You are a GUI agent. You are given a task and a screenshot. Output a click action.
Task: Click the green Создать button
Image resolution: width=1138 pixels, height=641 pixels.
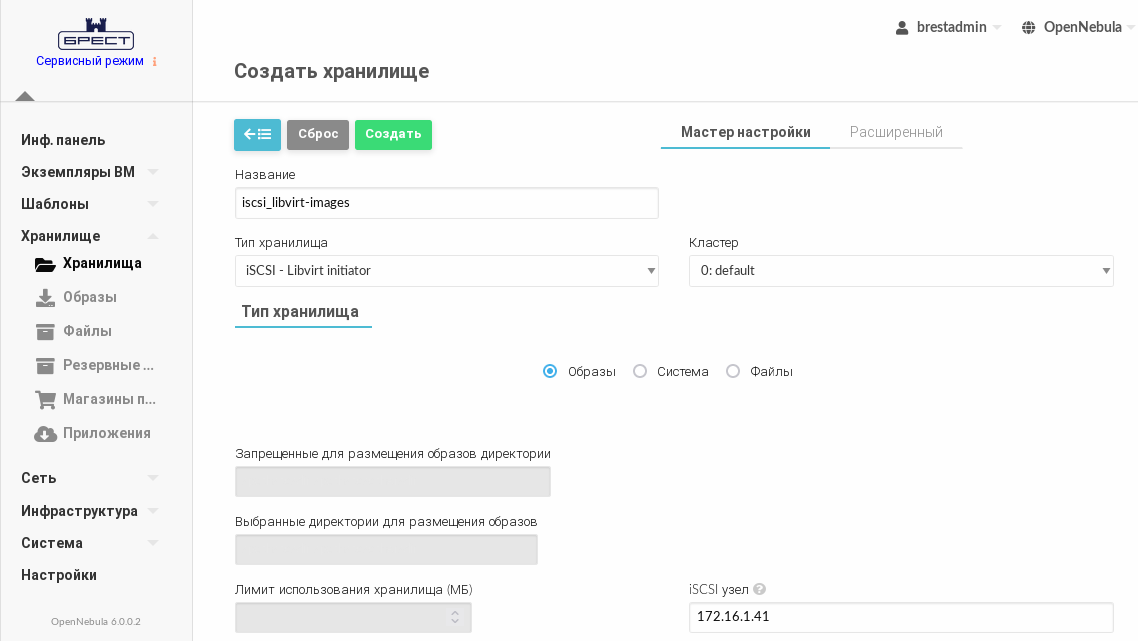point(393,134)
